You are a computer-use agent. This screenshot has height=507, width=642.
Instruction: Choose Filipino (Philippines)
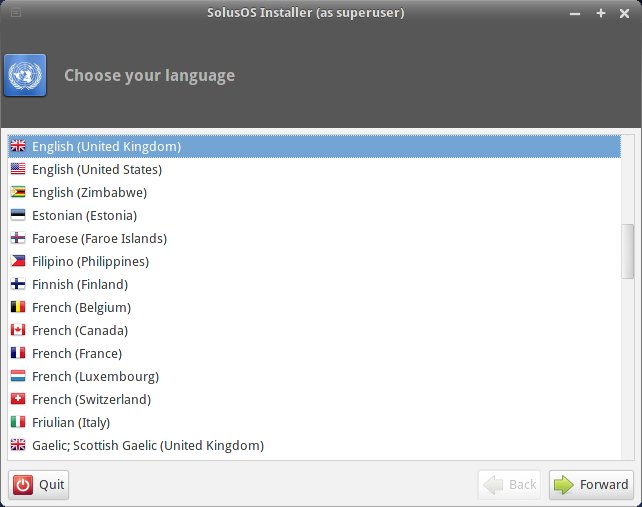(x=314, y=261)
